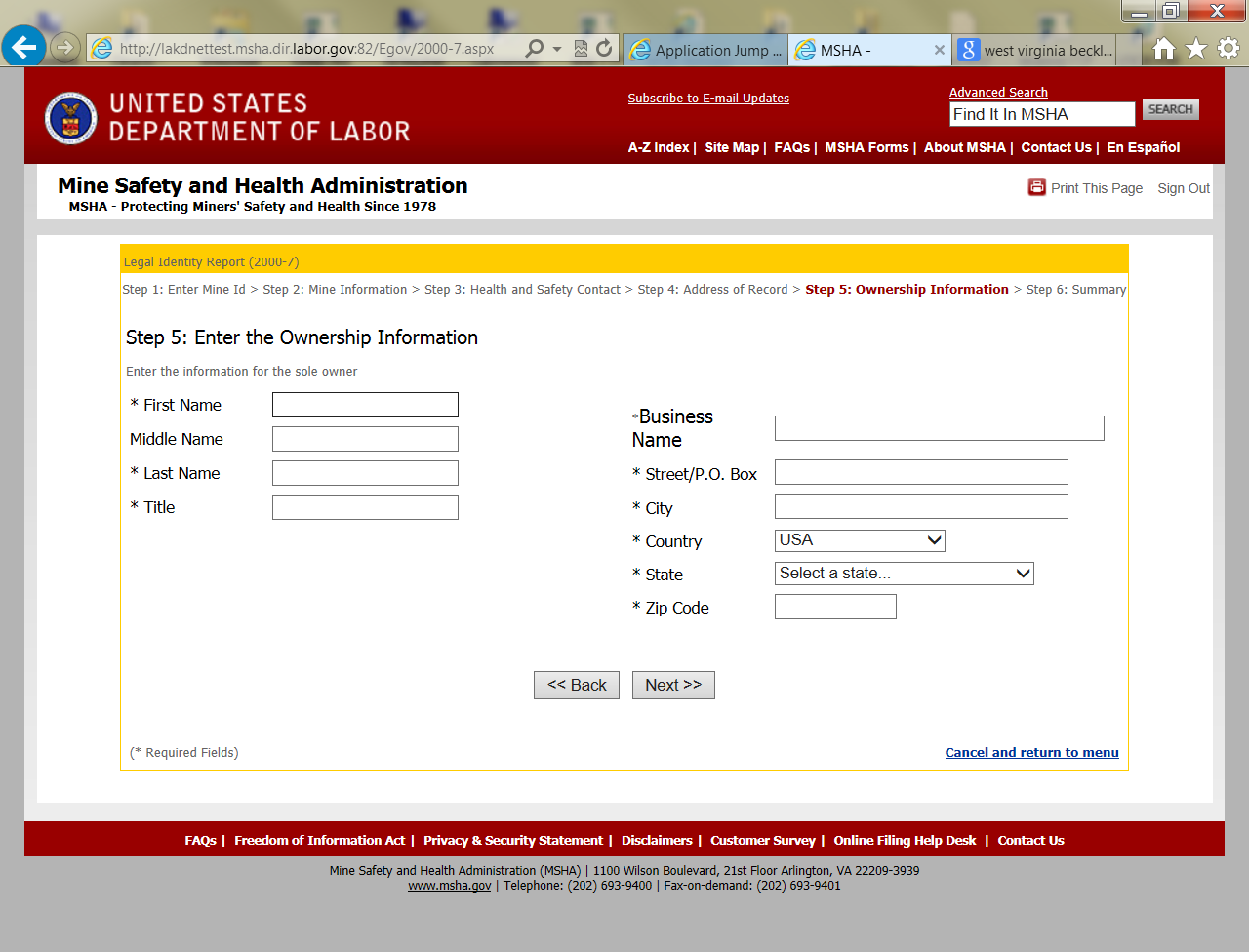The image size is (1249, 952).
Task: Click the Find It In MSHA search box
Action: [x=1042, y=114]
